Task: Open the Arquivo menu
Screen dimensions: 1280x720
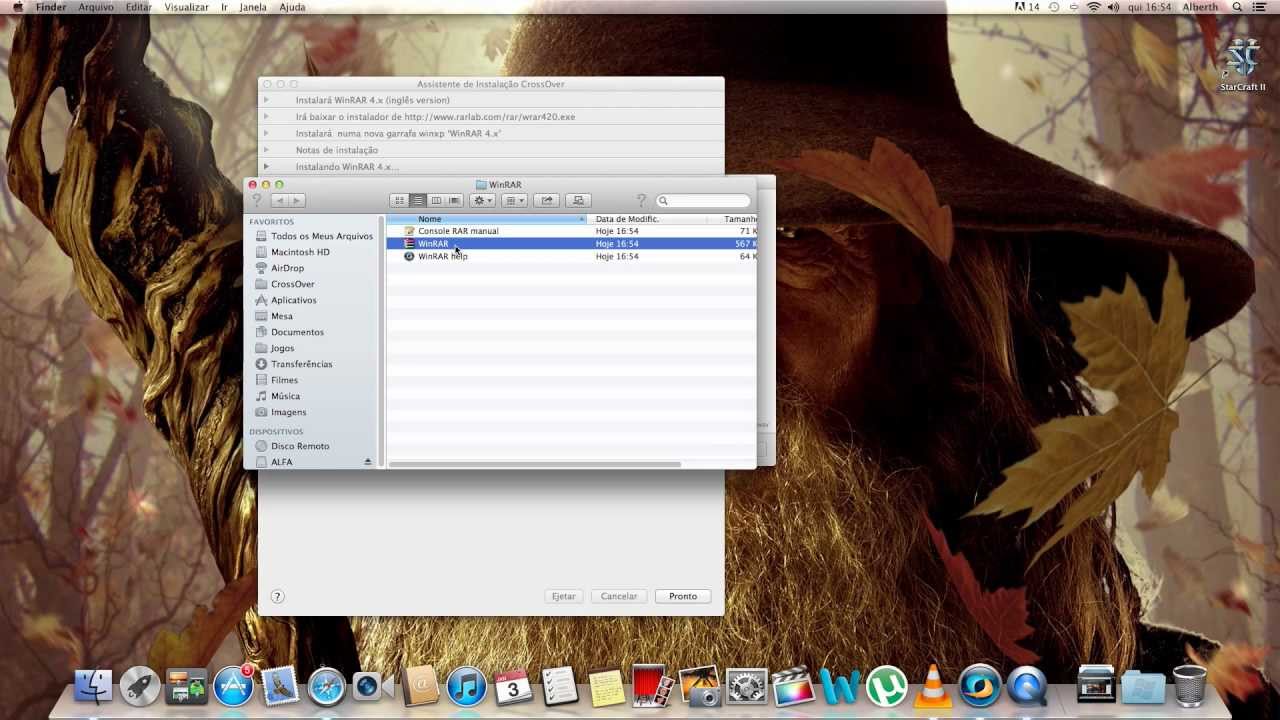Action: click(96, 7)
